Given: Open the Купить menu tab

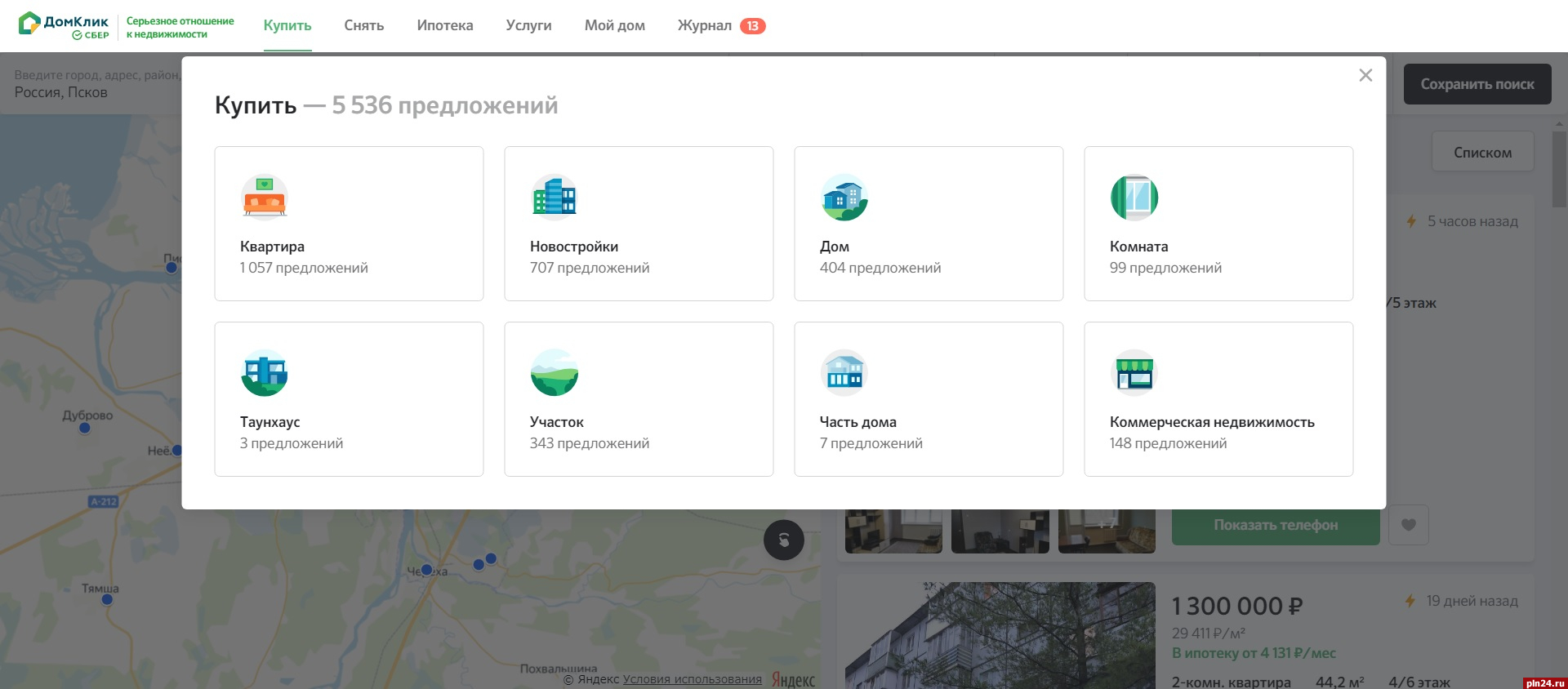Looking at the screenshot, I should pyautogui.click(x=287, y=25).
